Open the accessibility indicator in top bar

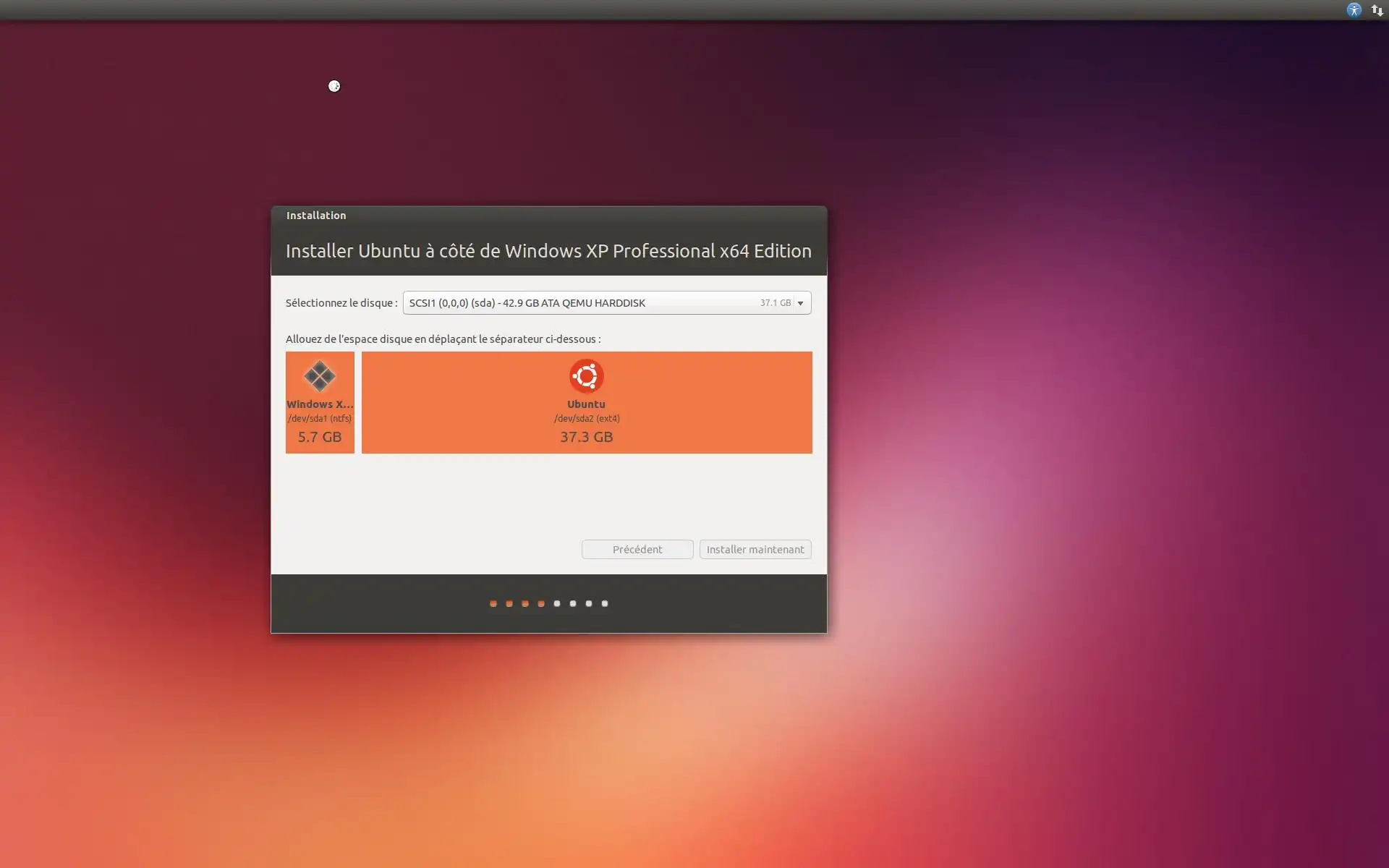click(x=1354, y=10)
